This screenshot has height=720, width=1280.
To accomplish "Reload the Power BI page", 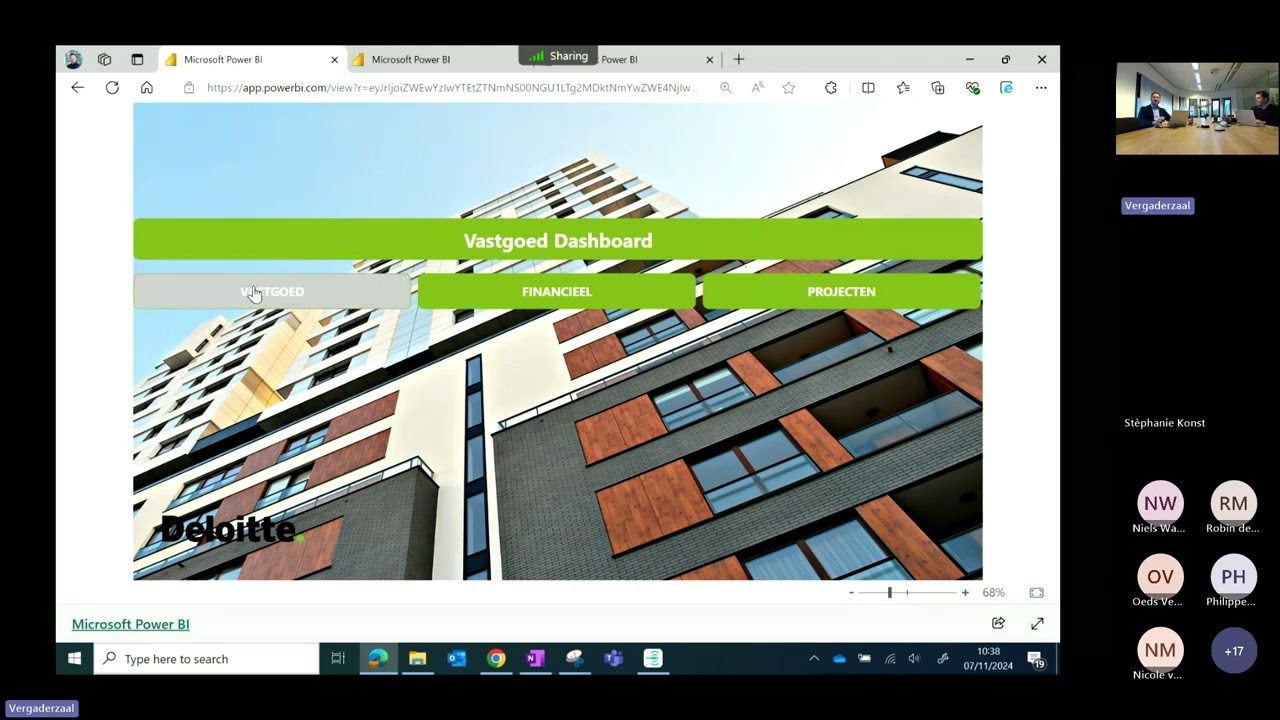I will tap(112, 88).
